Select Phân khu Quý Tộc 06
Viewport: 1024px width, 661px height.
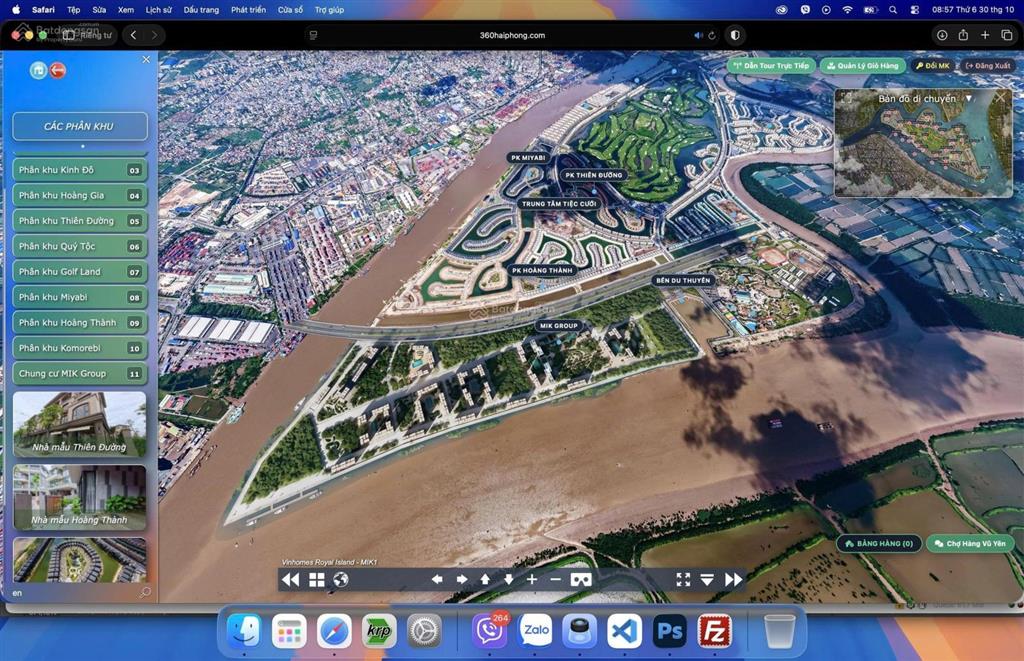pos(80,246)
